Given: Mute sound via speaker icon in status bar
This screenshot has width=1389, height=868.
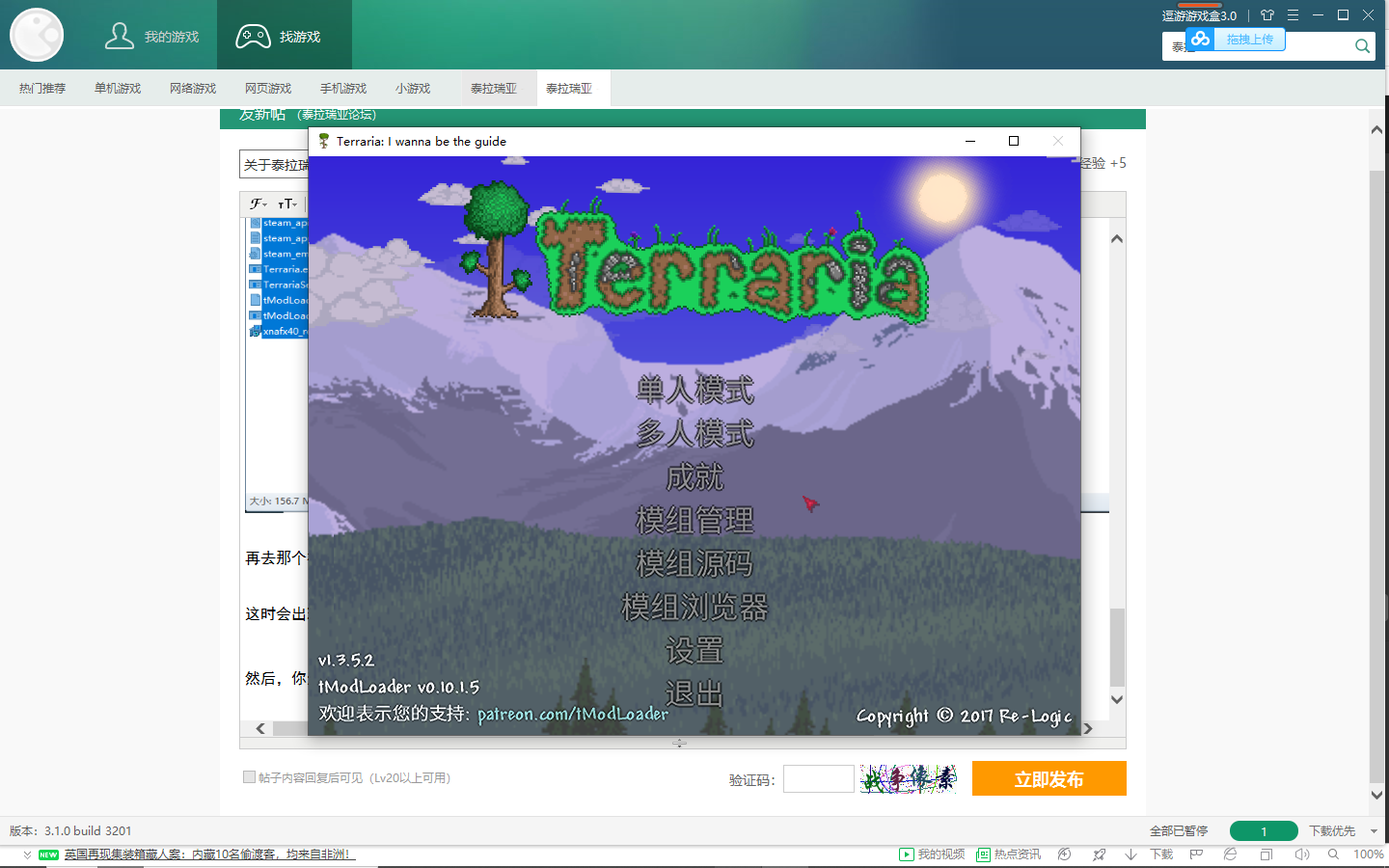Looking at the screenshot, I should (x=1302, y=854).
